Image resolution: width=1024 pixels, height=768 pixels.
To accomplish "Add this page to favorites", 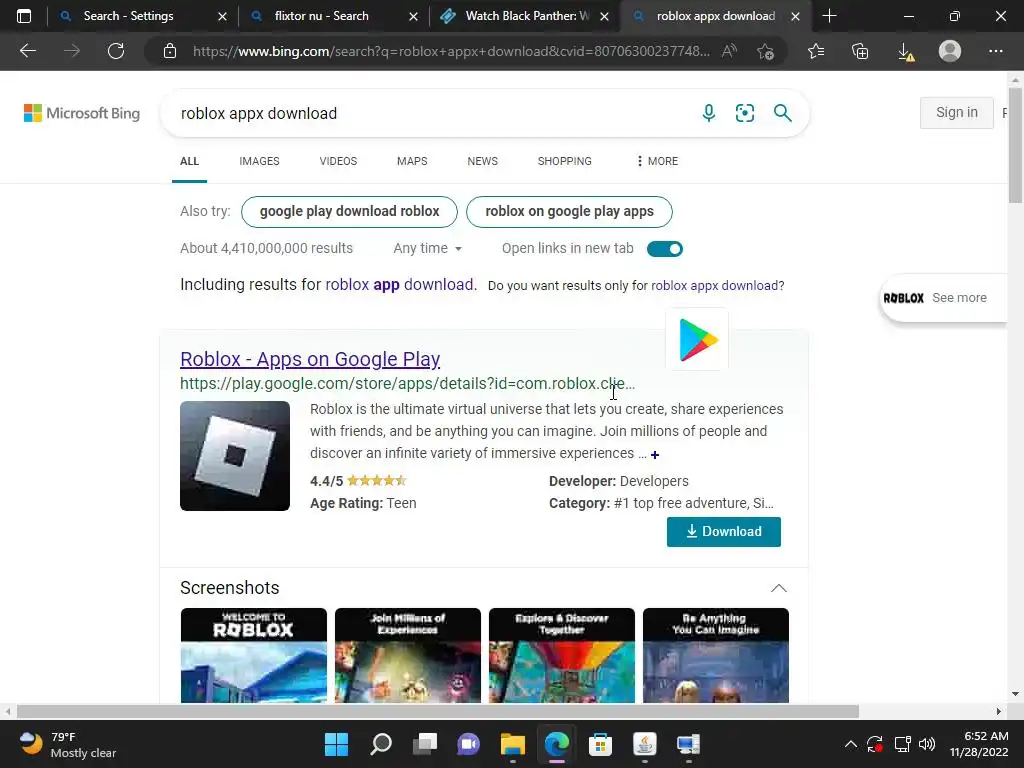I will [x=765, y=51].
